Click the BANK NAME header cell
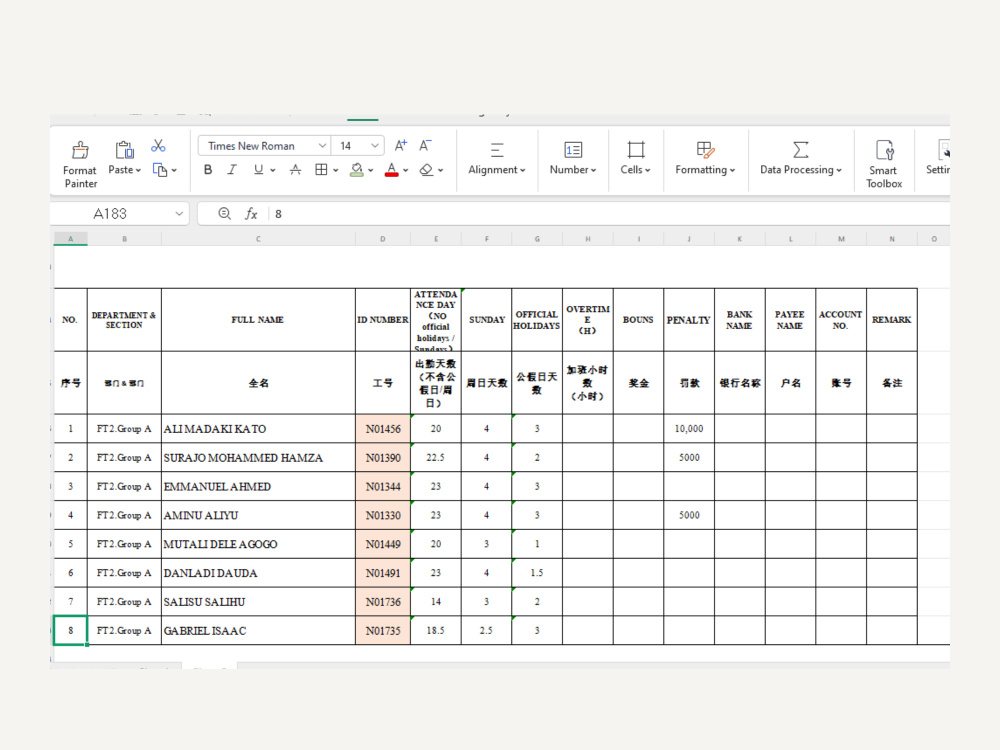Viewport: 1000px width, 750px height. pos(740,320)
